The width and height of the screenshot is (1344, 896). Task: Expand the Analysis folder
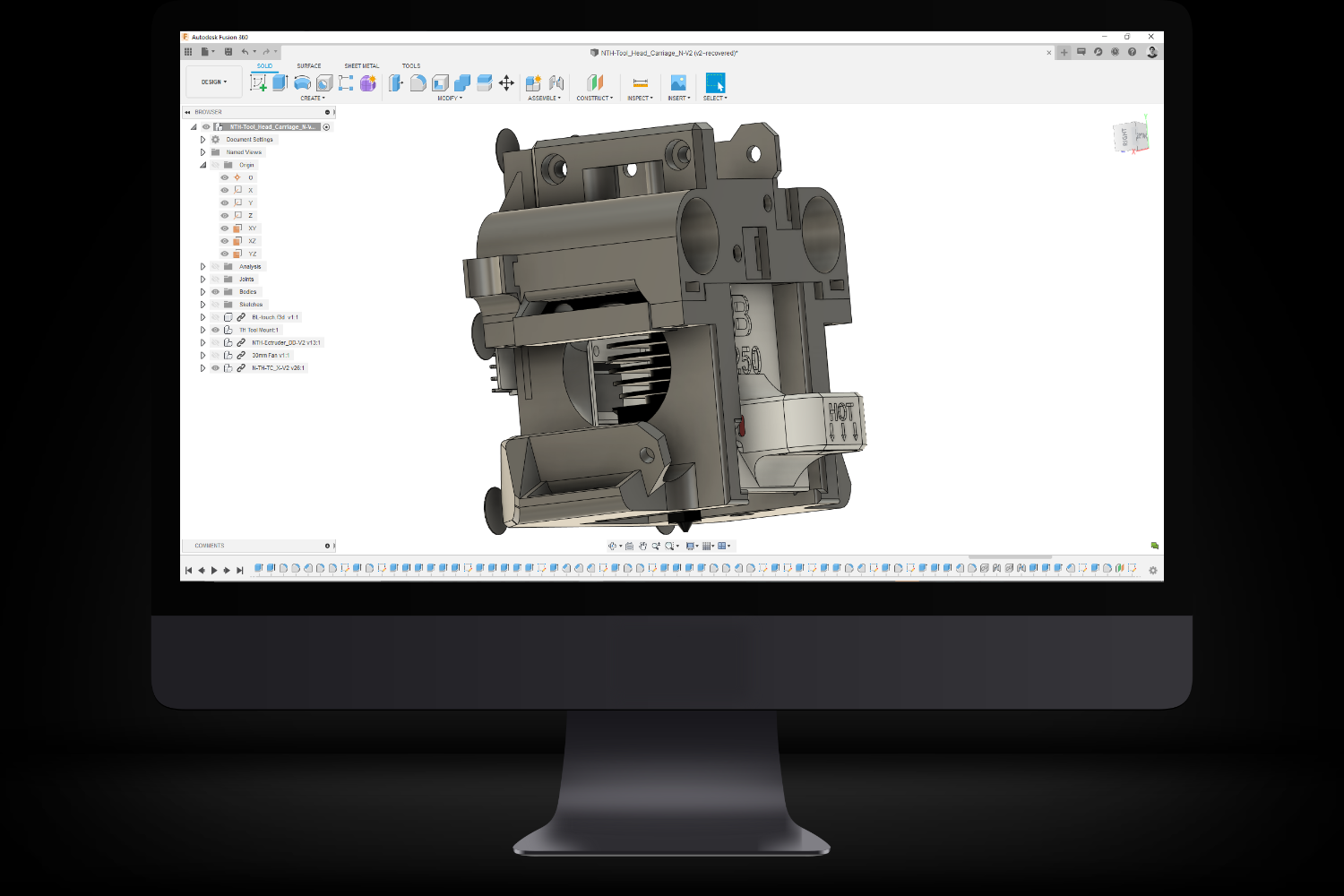pyautogui.click(x=202, y=267)
